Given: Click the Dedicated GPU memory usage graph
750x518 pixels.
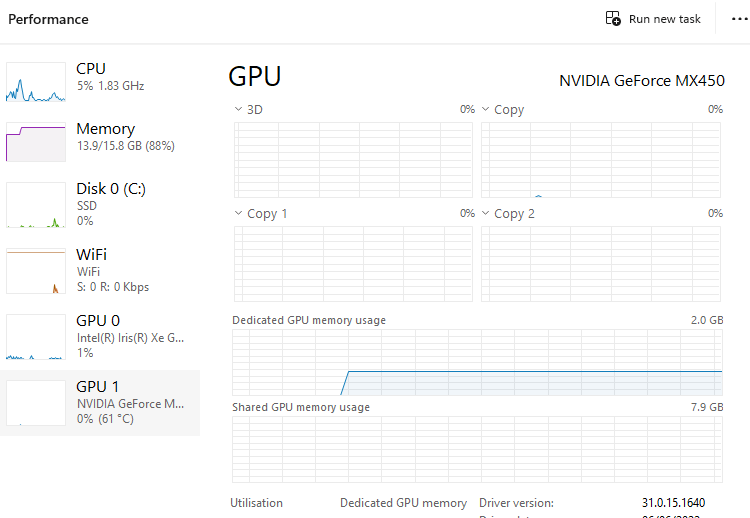Looking at the screenshot, I should [x=477, y=362].
